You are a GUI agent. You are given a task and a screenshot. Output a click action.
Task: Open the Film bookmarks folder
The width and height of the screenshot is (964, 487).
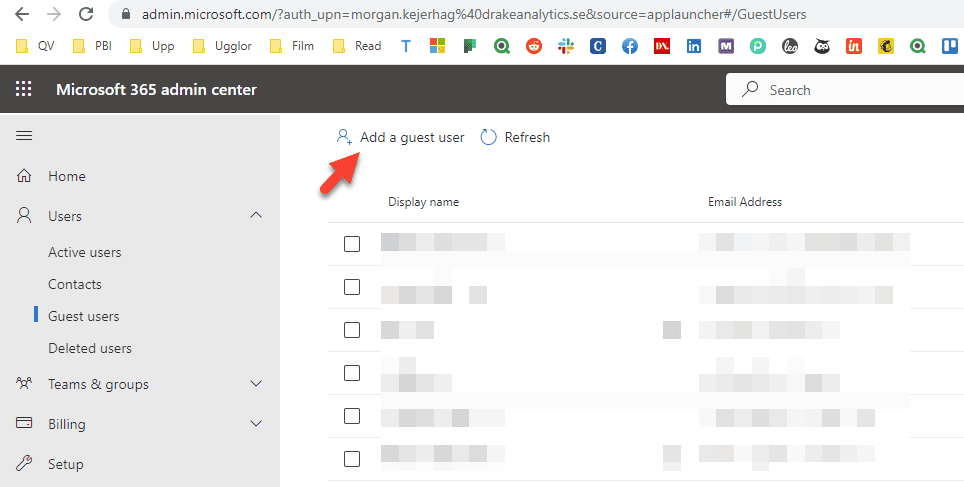[x=292, y=46]
